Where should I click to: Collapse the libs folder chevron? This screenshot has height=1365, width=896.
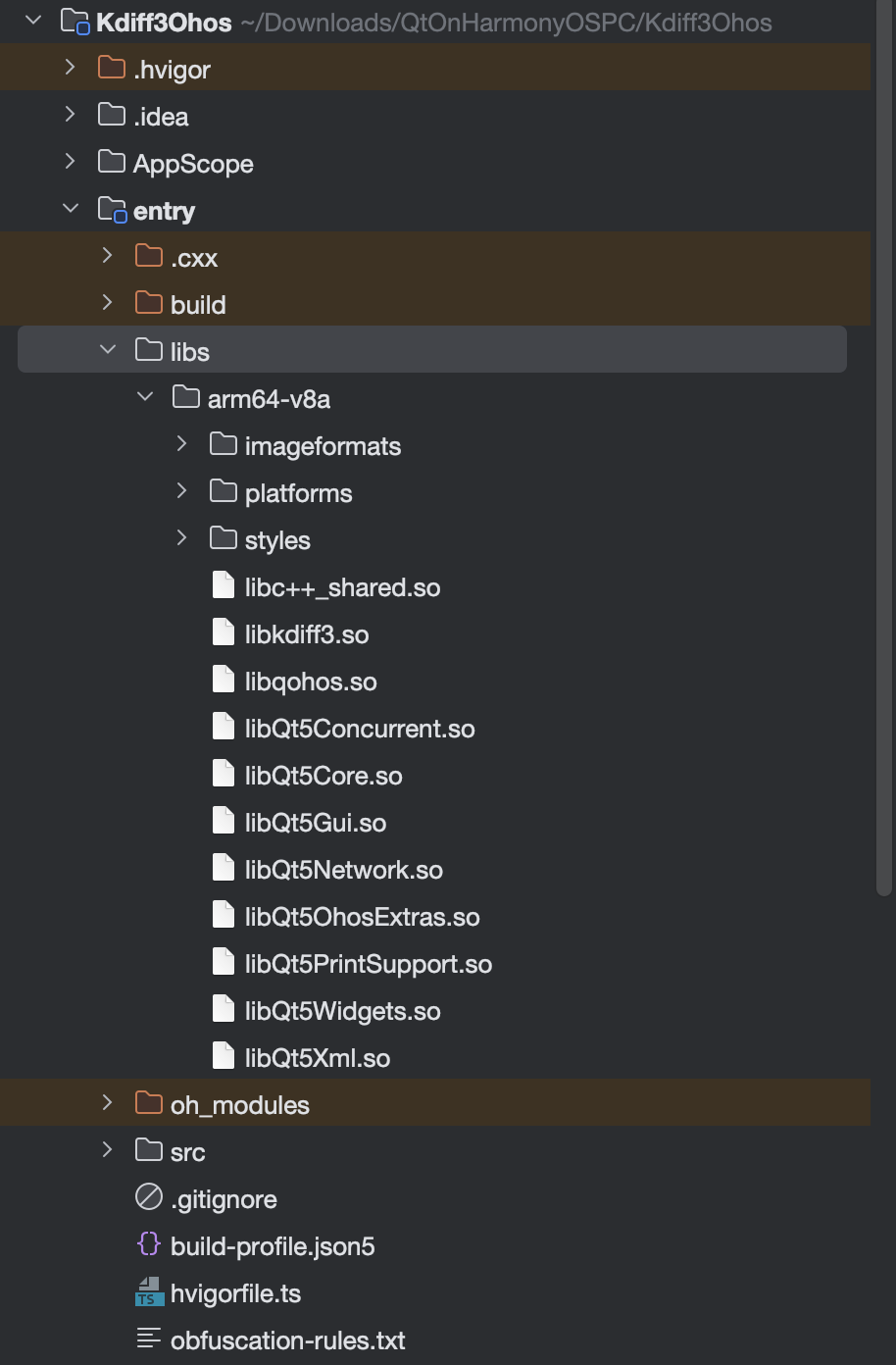(107, 349)
